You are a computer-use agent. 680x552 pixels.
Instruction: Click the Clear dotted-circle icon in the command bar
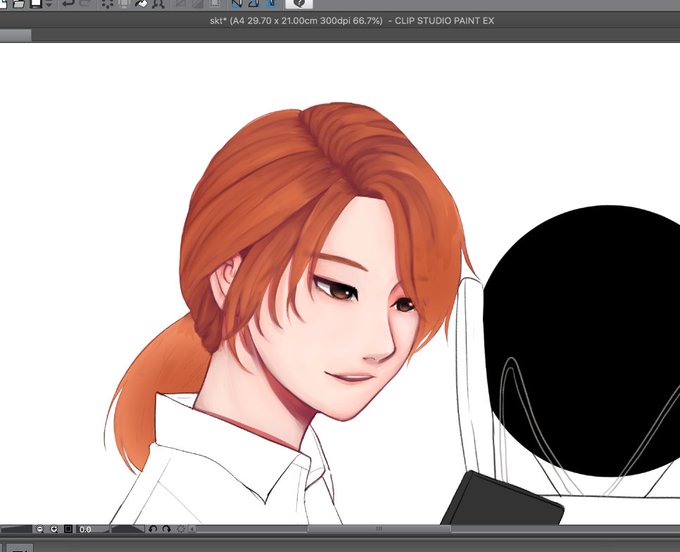click(x=107, y=3)
